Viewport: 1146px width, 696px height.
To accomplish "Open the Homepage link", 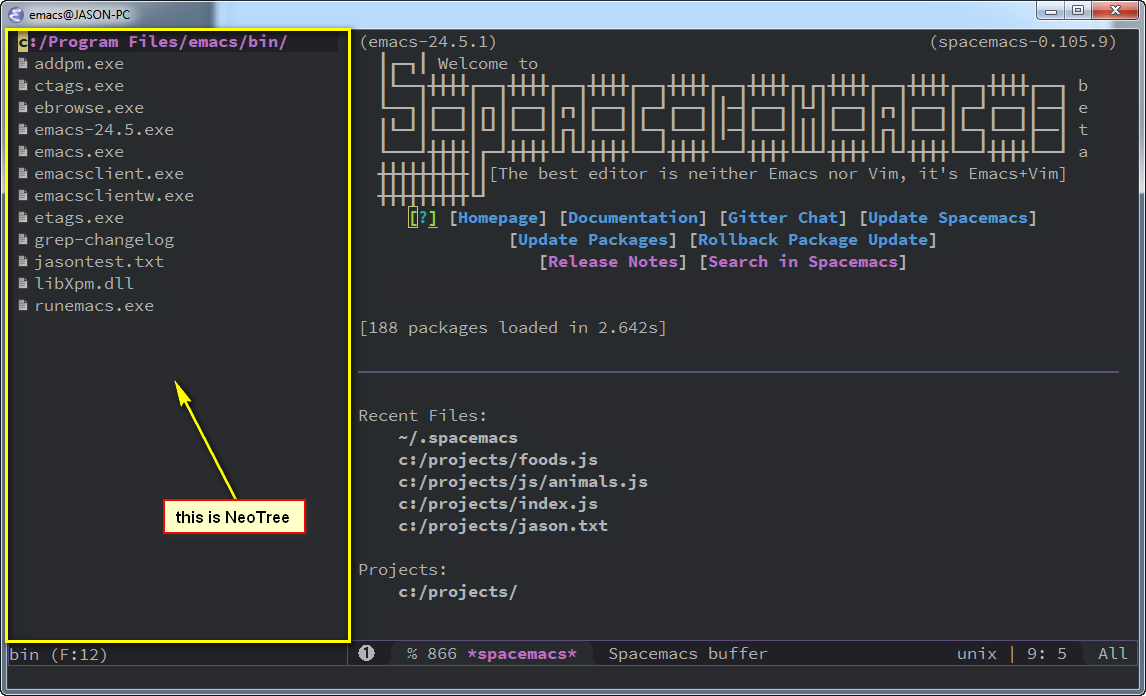I will tap(498, 218).
